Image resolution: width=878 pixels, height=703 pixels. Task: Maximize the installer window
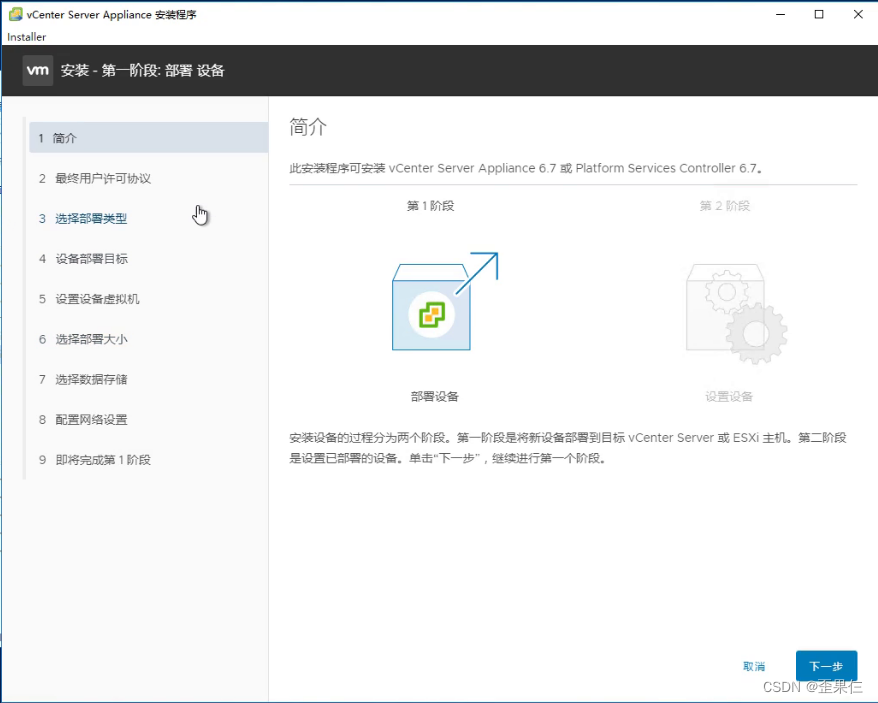819,15
